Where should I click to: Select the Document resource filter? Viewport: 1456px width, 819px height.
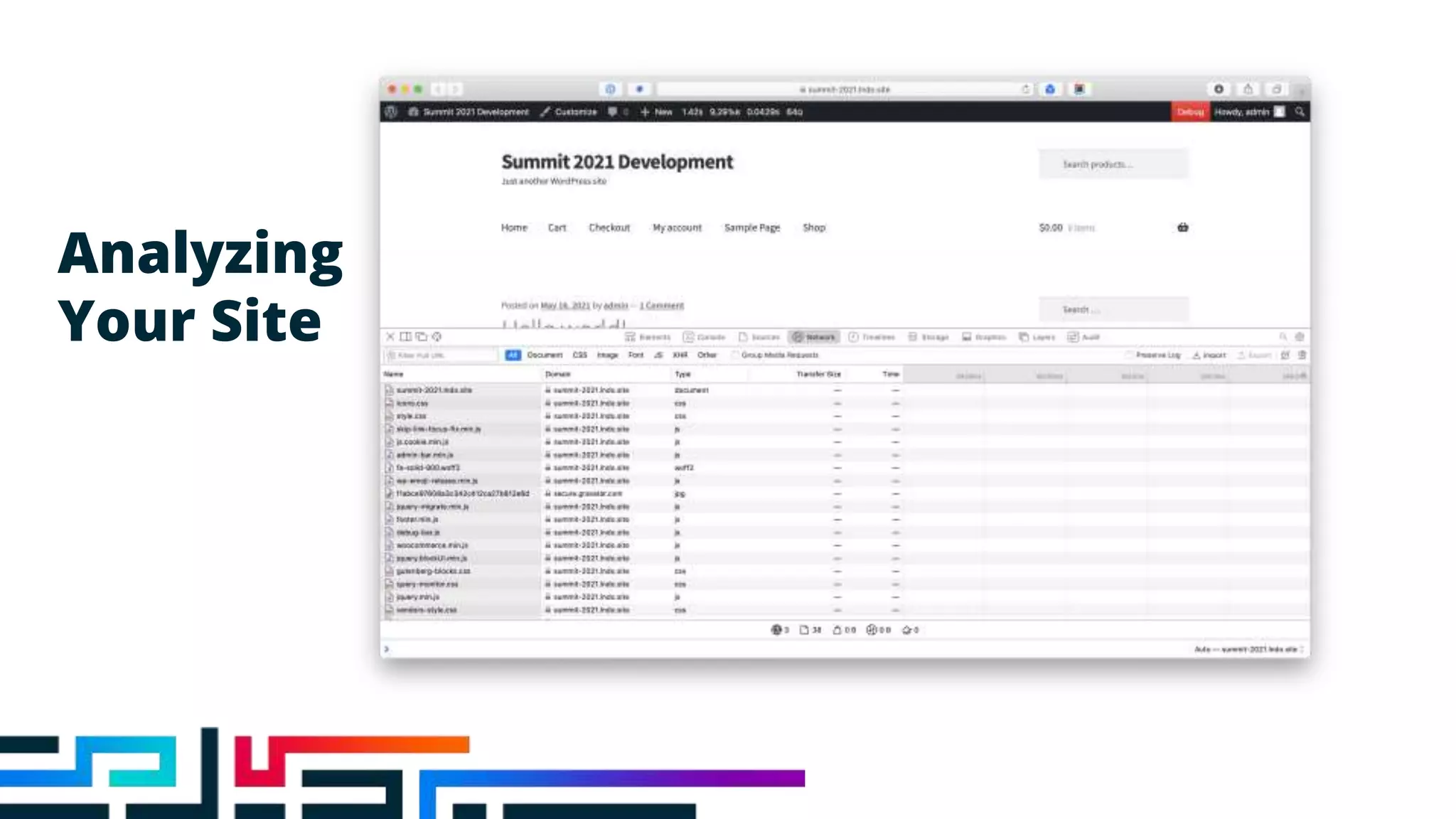tap(545, 355)
